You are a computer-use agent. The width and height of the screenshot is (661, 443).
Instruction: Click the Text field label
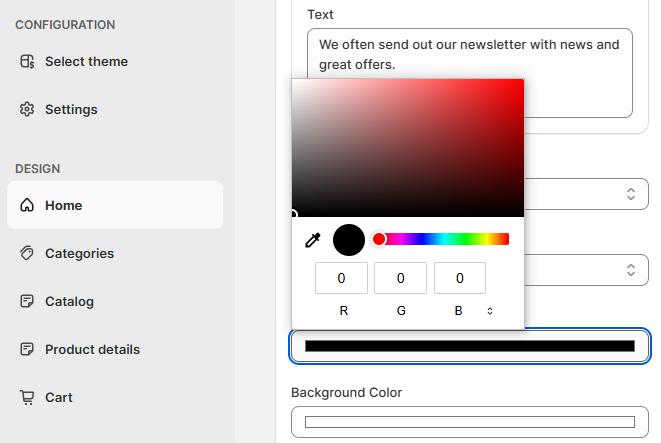(320, 14)
